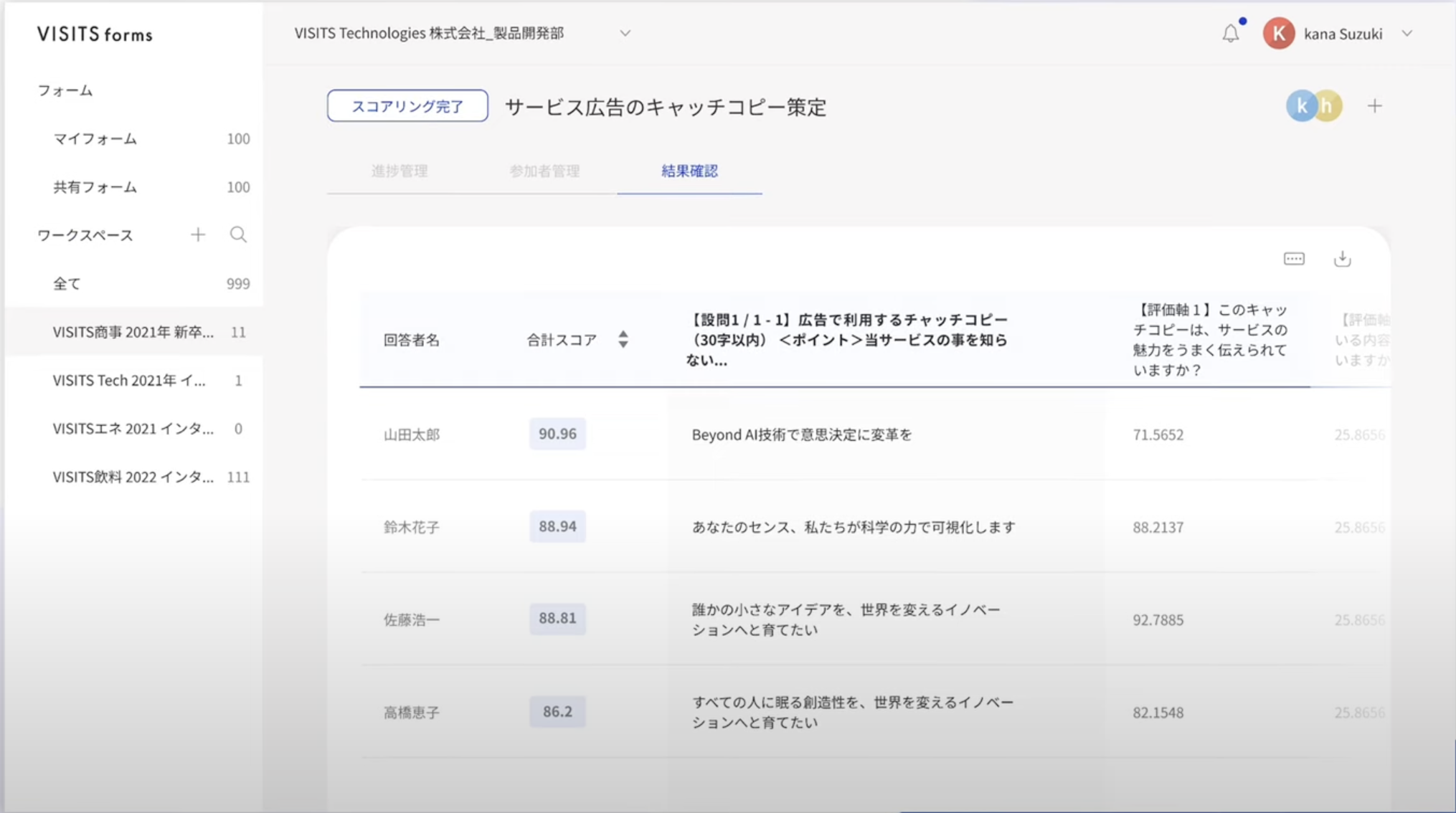Sort by 合計スコア arrows
The width and height of the screenshot is (1456, 813).
point(623,339)
